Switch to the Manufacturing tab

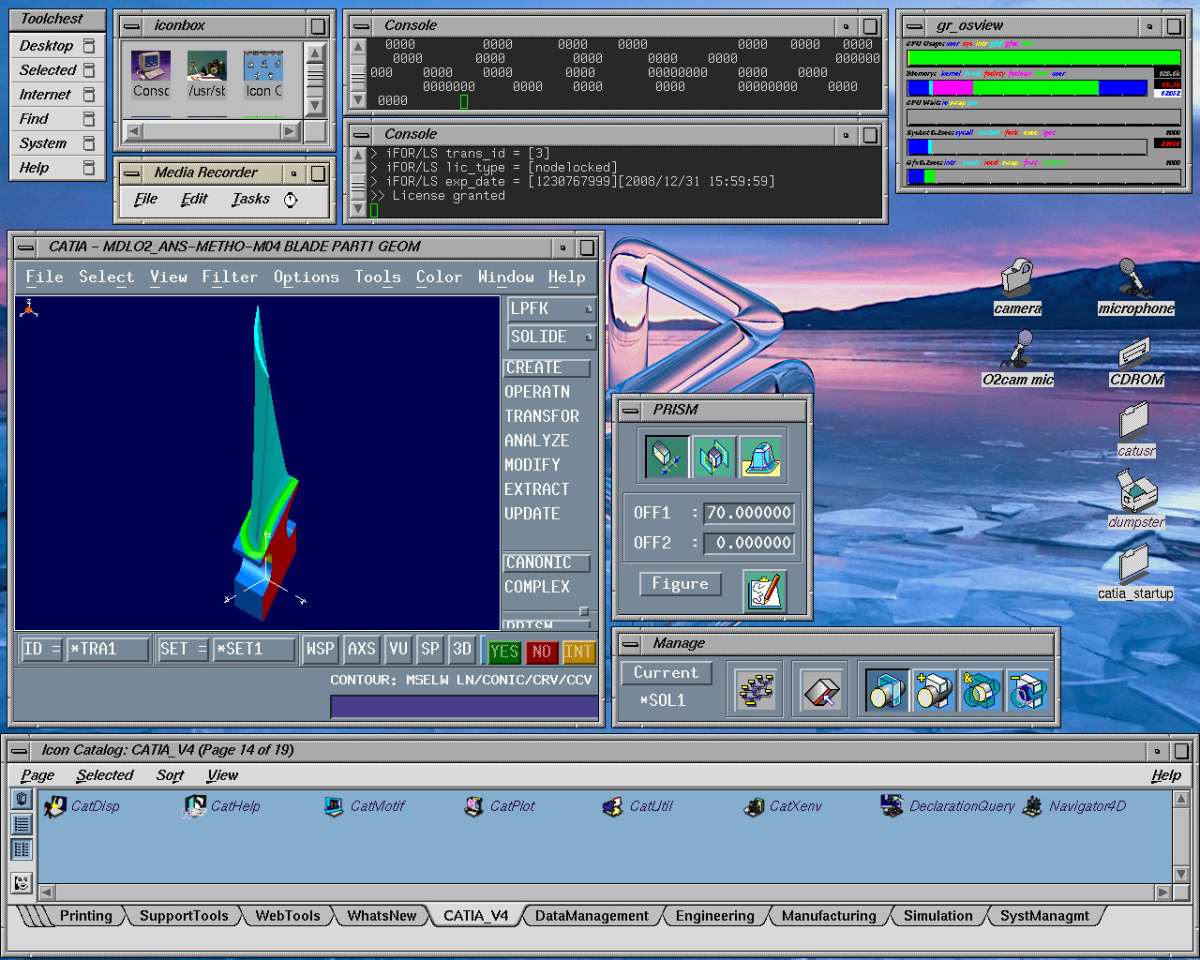[x=828, y=916]
